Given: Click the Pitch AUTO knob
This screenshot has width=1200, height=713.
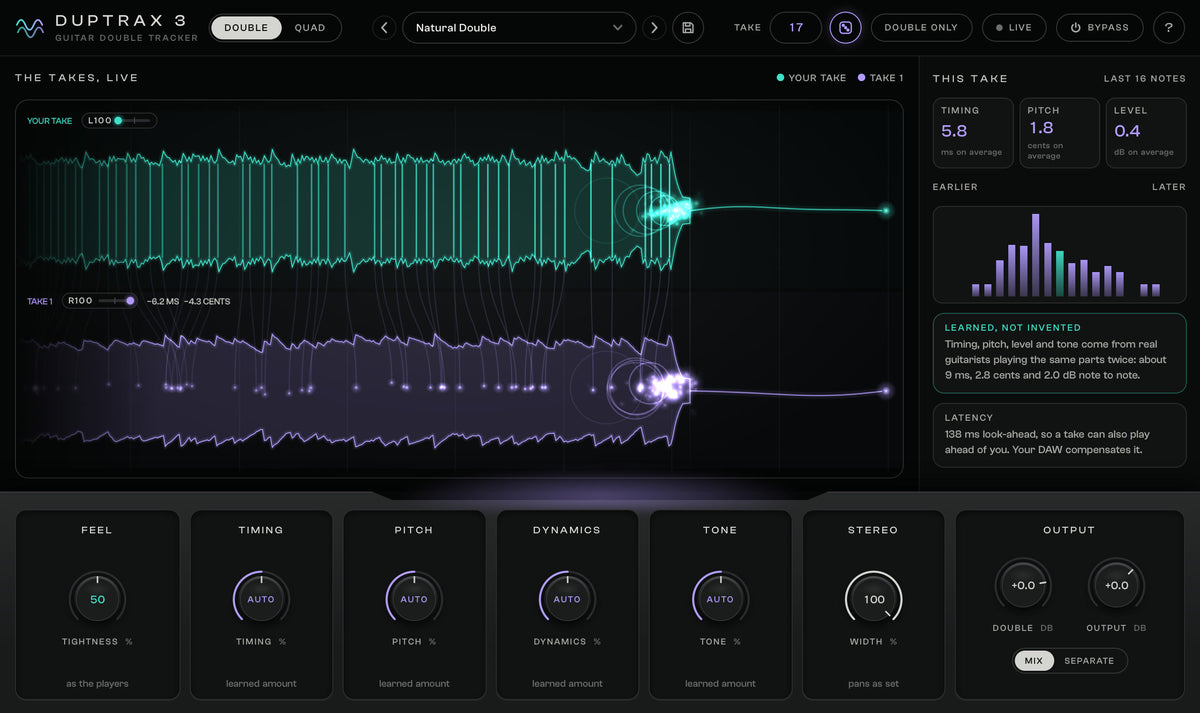Looking at the screenshot, I should coord(414,600).
